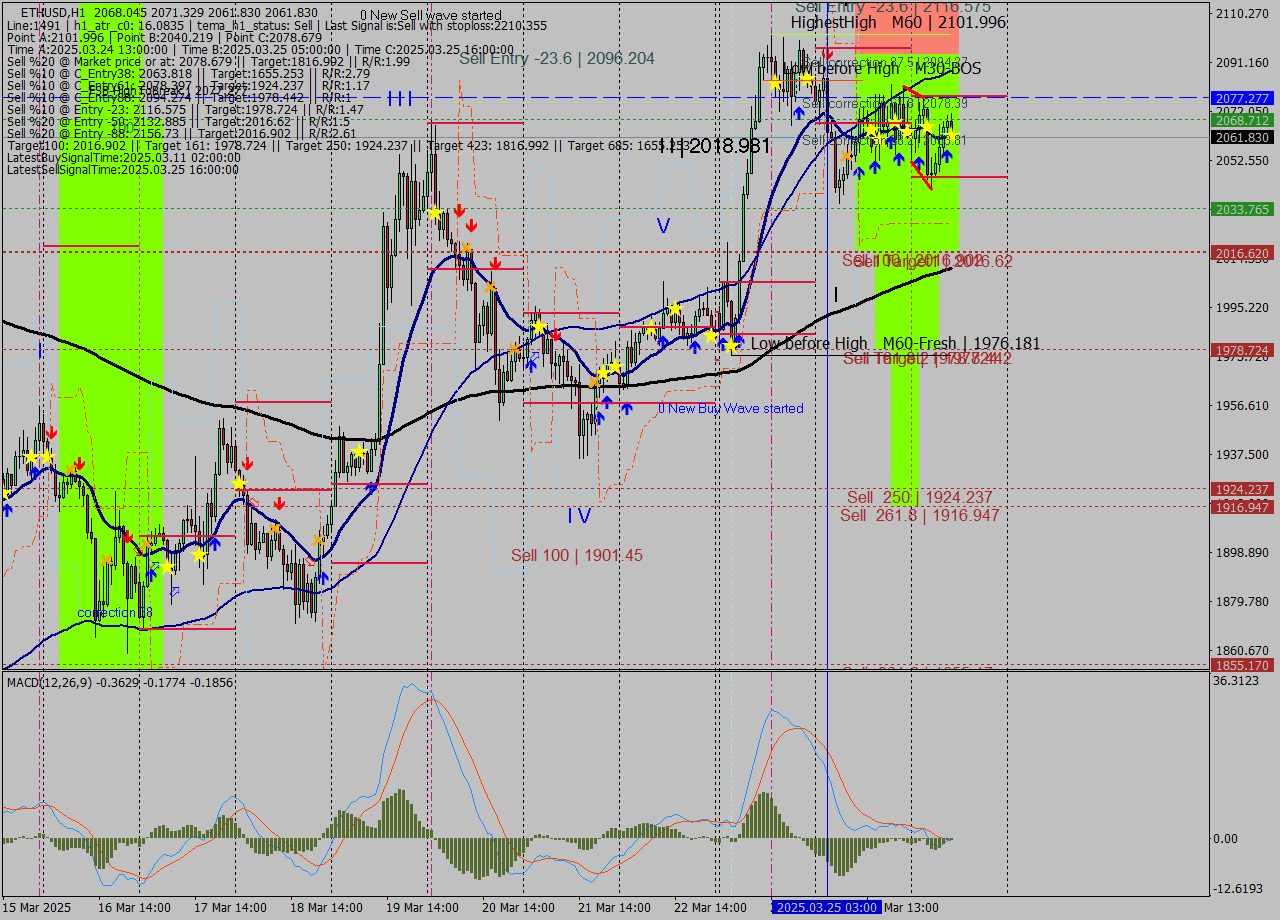Select the orange star marker in the left green zone
Image resolution: width=1280 pixels, height=920 pixels.
(x=70, y=470)
